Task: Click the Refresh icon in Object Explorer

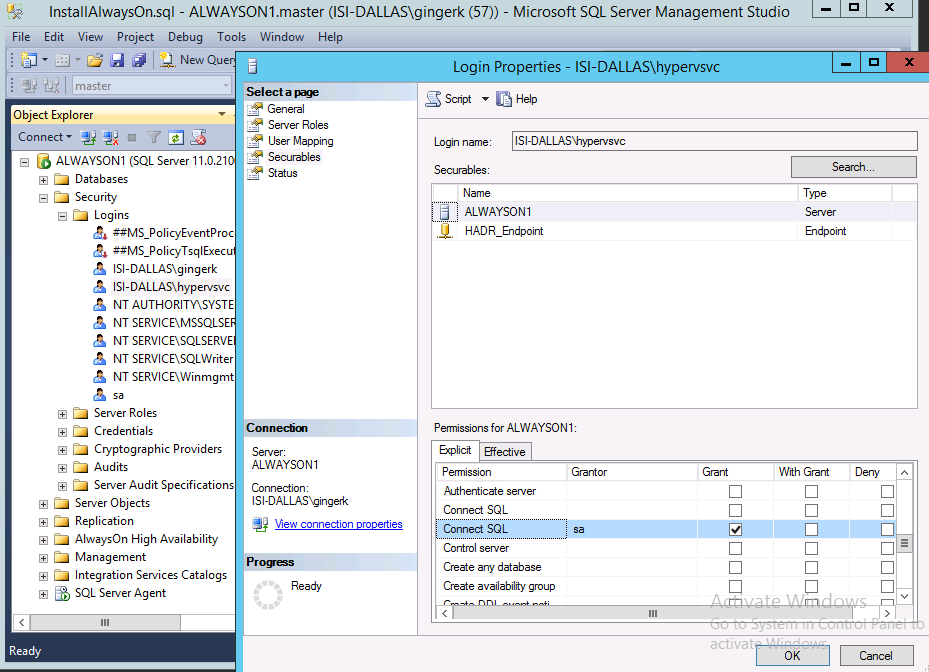Action: point(176,137)
